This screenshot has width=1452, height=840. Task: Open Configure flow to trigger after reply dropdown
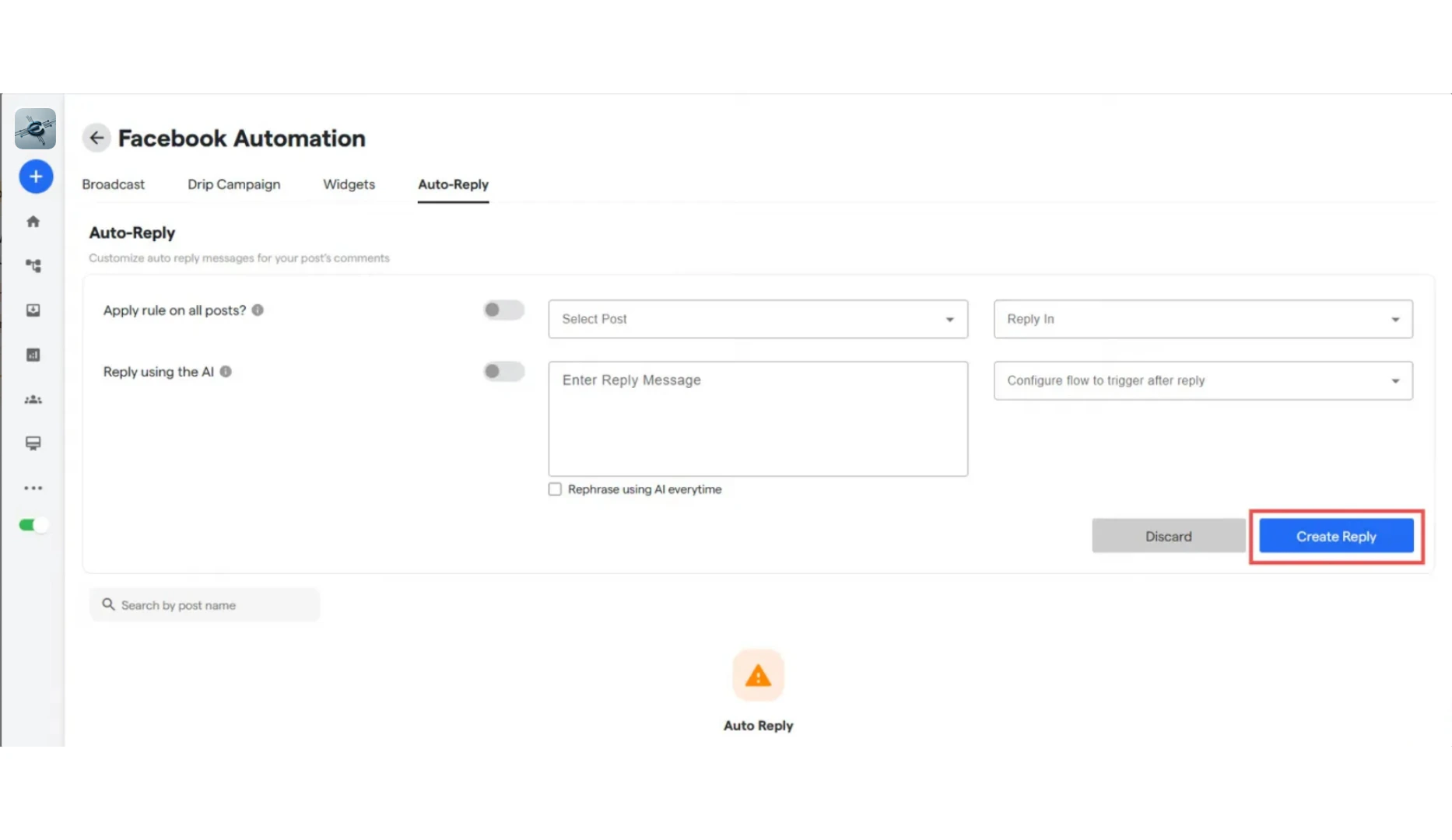click(1203, 380)
